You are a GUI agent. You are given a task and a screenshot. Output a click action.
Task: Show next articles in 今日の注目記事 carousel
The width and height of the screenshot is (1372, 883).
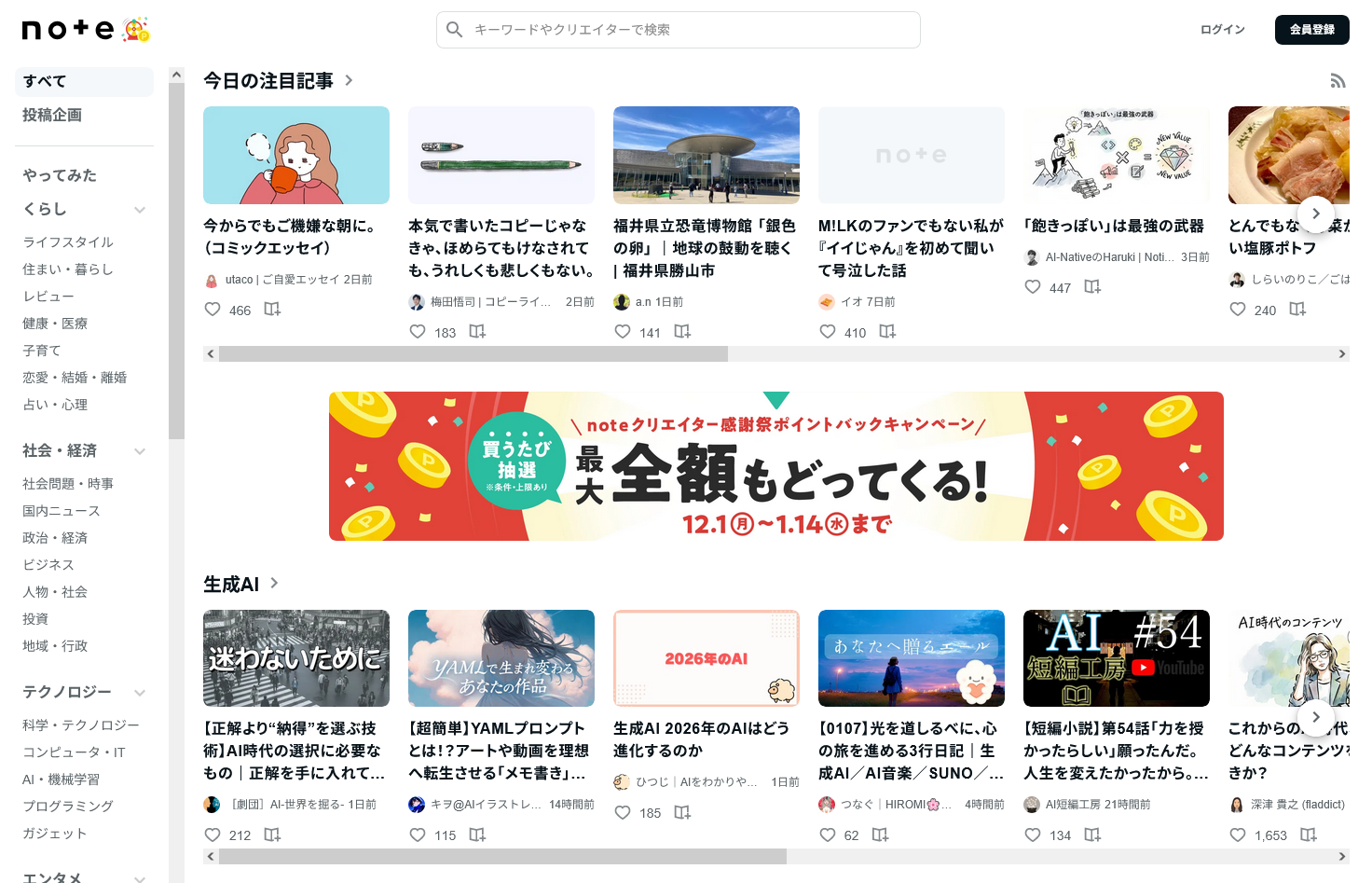click(1315, 214)
